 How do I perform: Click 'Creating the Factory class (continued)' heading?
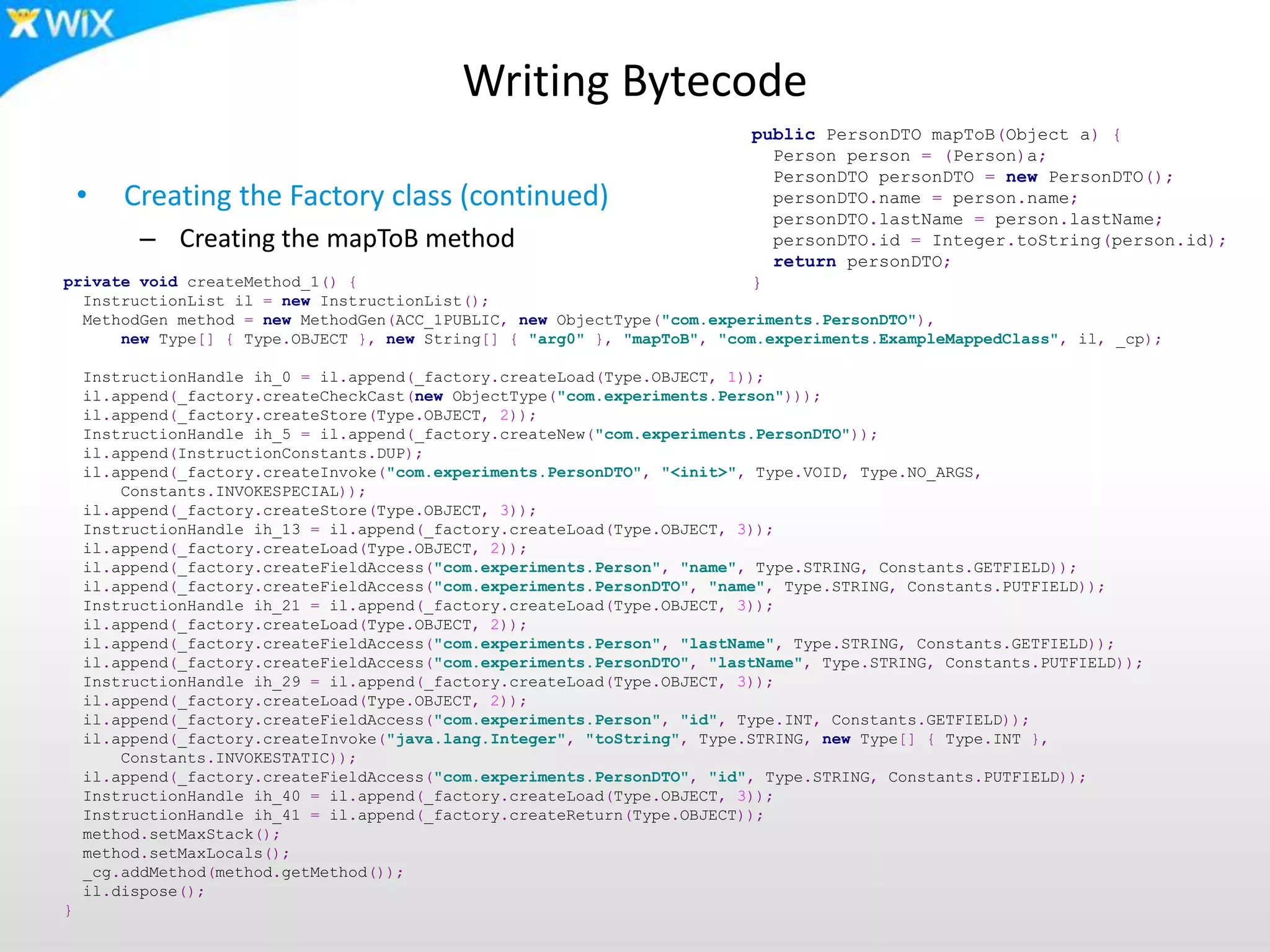[366, 196]
